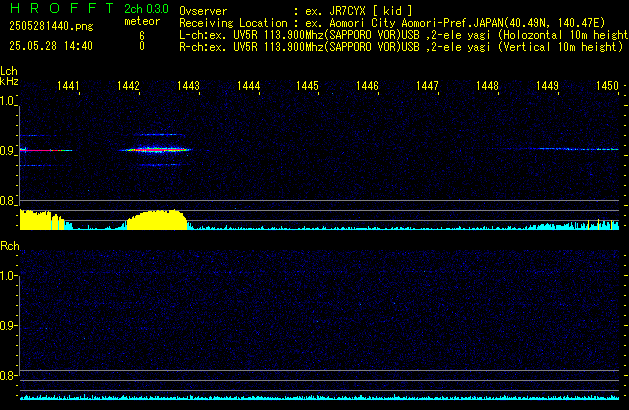Click the 1441 time marker

pyautogui.click(x=68, y=86)
